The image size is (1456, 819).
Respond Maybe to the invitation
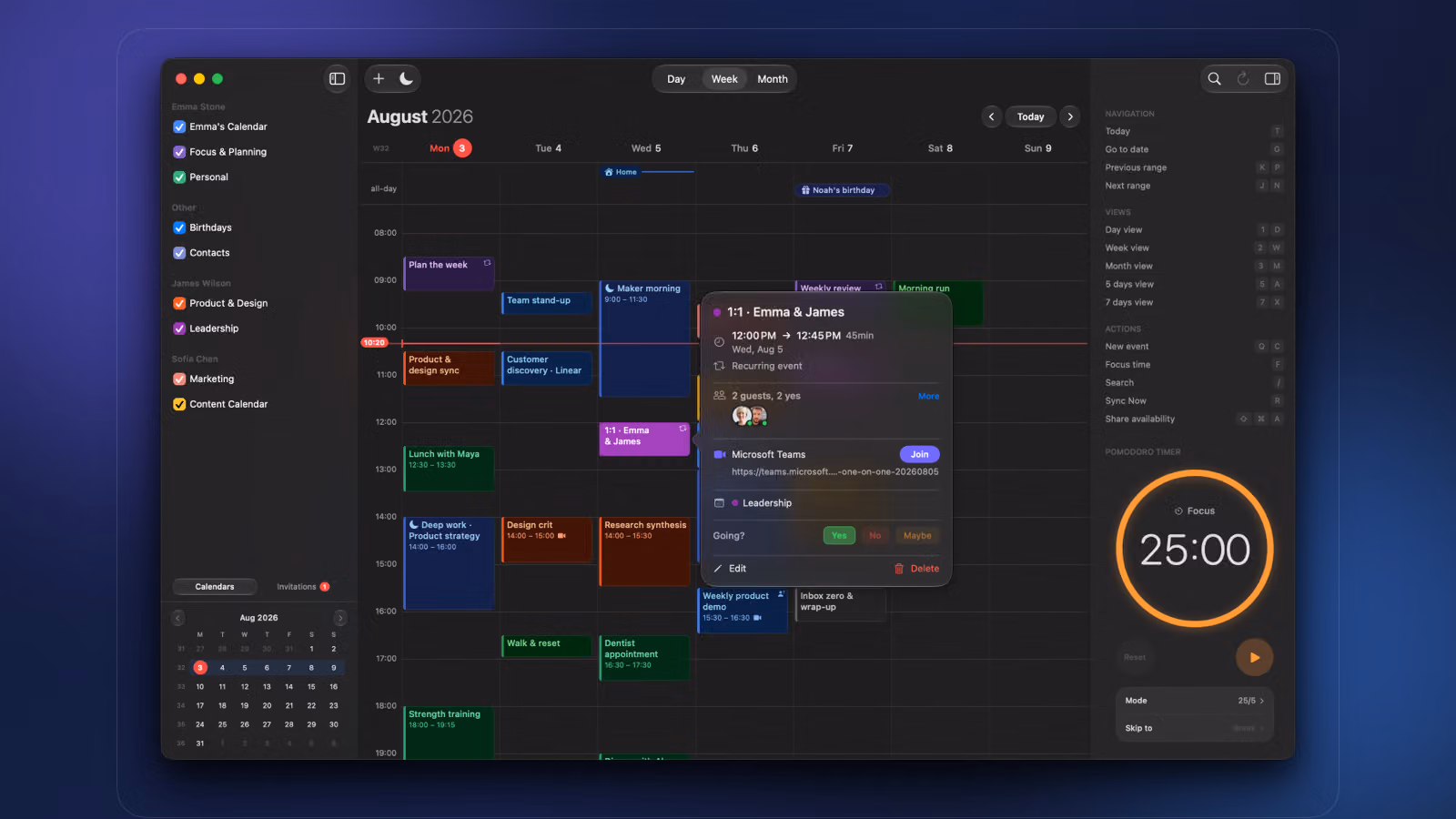(x=917, y=535)
